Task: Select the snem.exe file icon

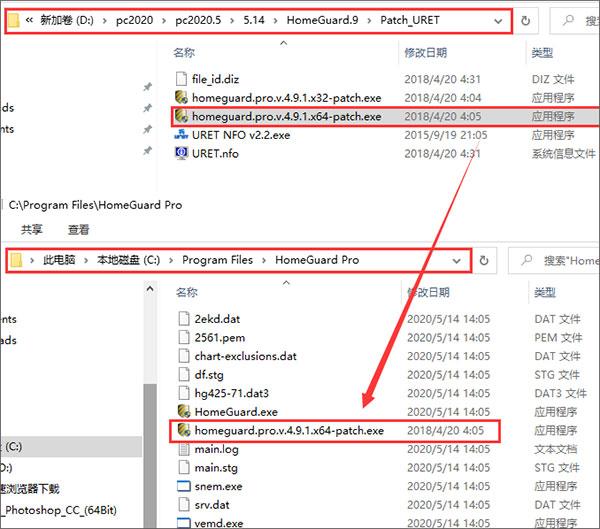Action: [x=184, y=486]
